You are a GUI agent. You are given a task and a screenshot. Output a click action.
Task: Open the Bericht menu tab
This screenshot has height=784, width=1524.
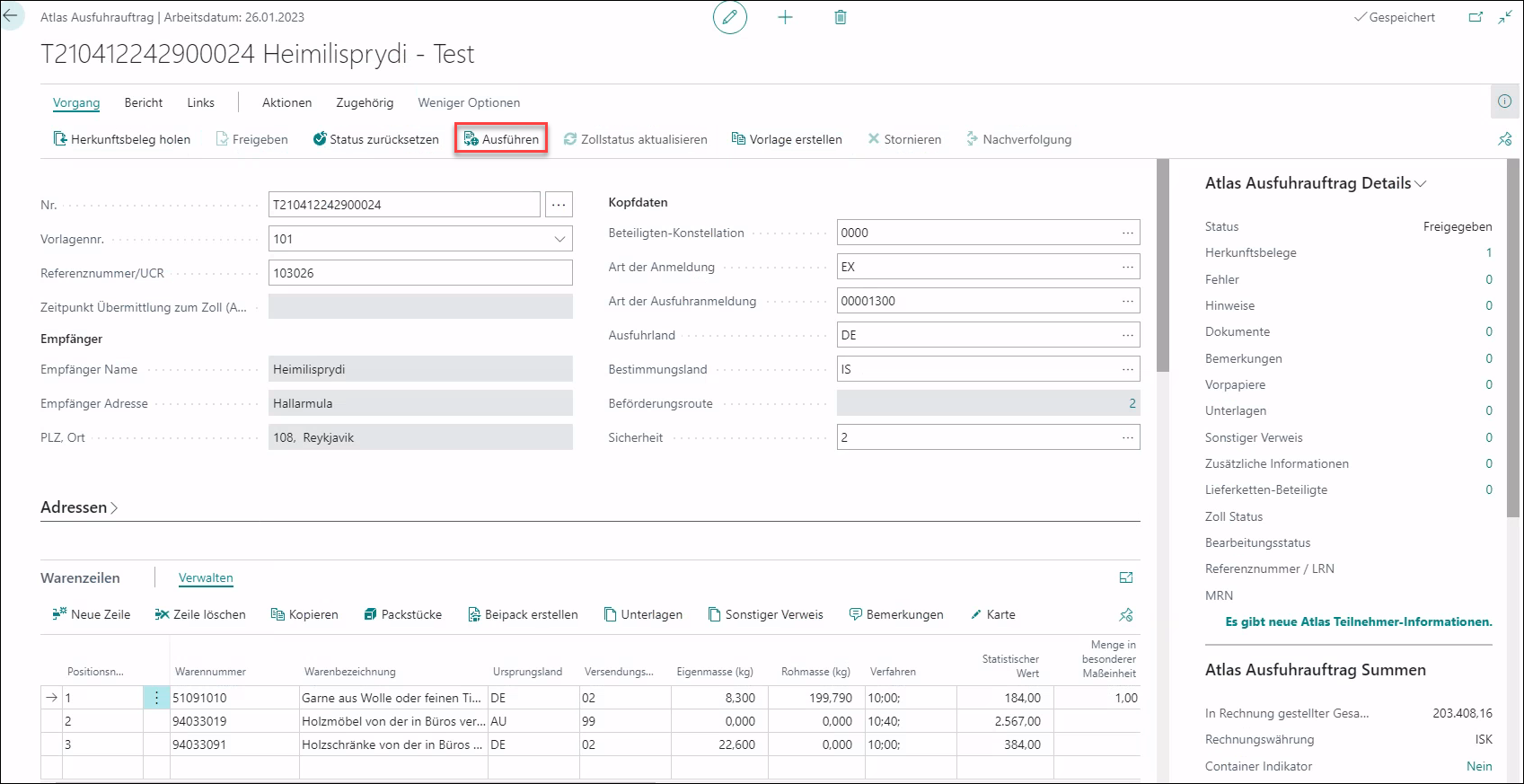coord(144,102)
